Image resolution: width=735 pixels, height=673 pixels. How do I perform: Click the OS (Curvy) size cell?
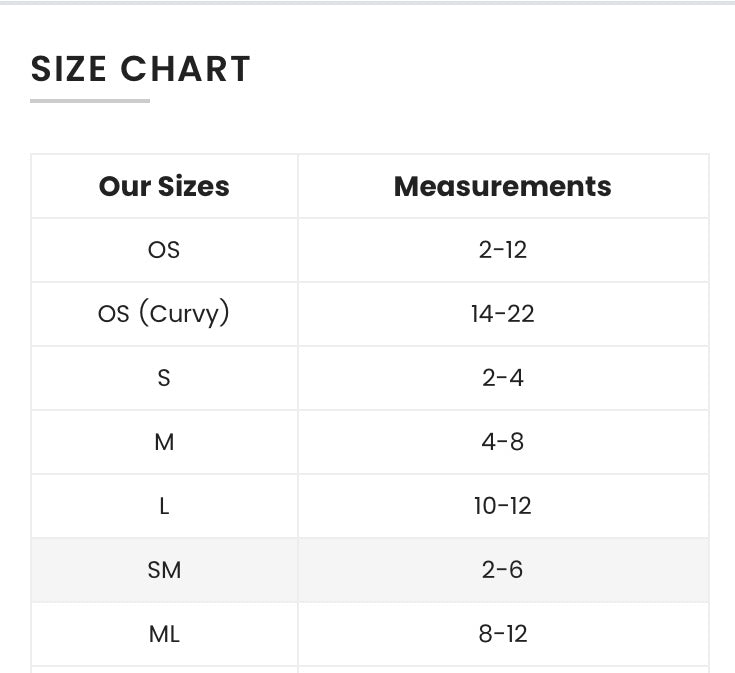tap(164, 314)
